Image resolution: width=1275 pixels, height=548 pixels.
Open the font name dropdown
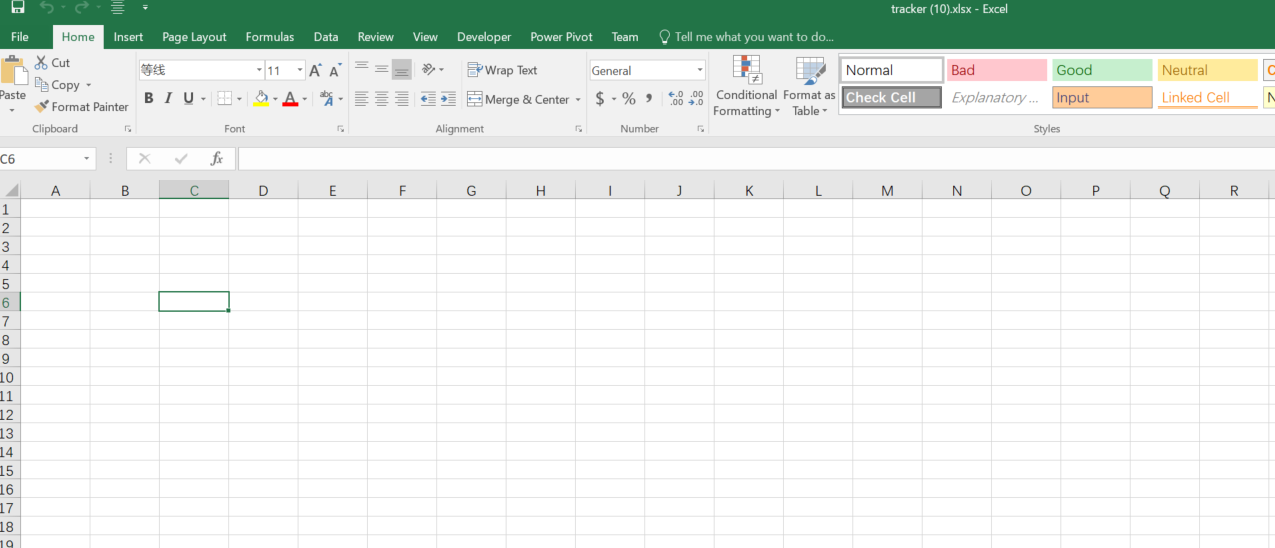[259, 70]
